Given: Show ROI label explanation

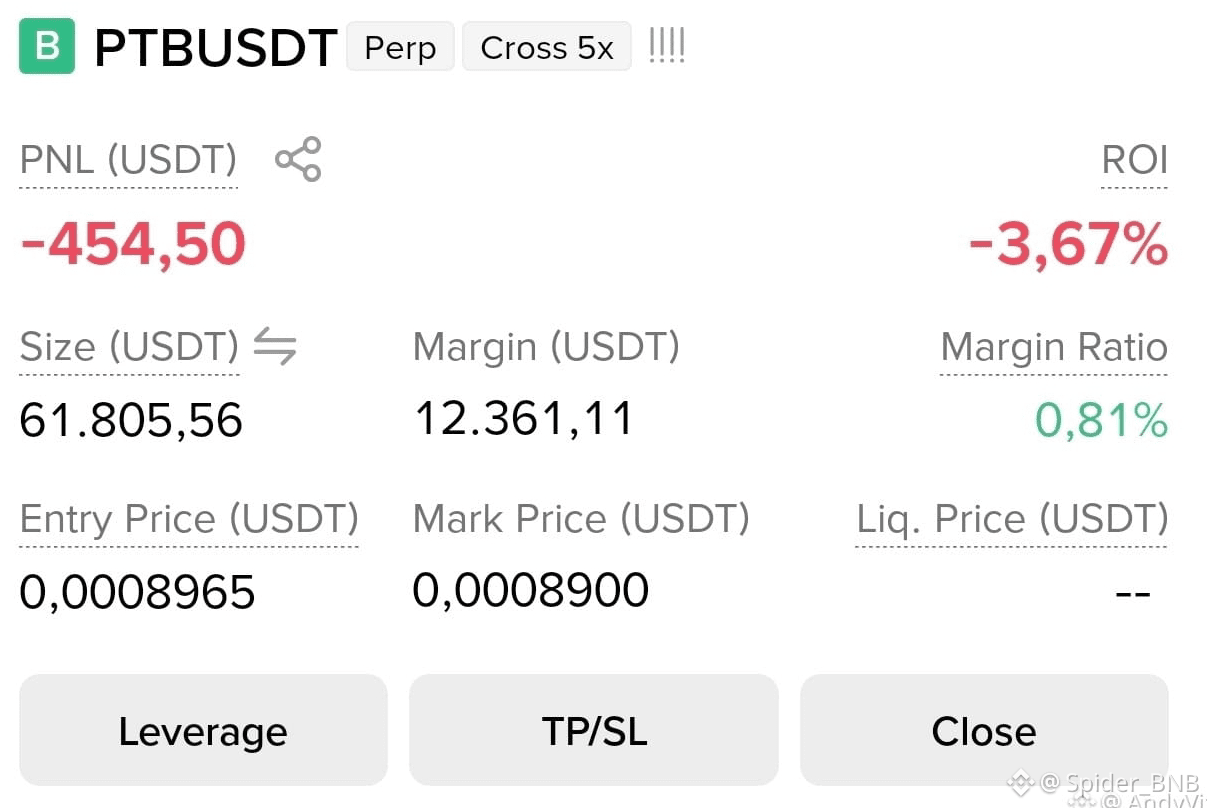Looking at the screenshot, I should pyautogui.click(x=1134, y=160).
